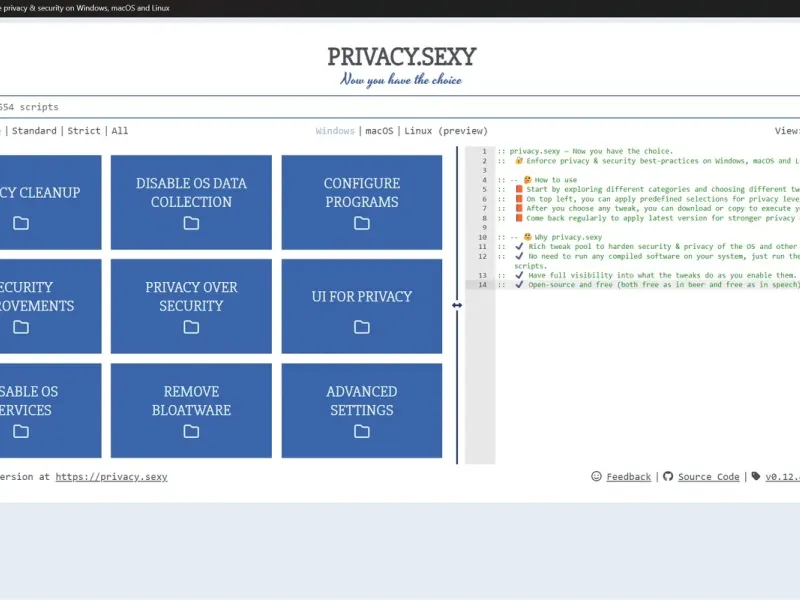This screenshot has width=800, height=600.
Task: Open the Privacy Cleanup category card
Action: coord(51,203)
